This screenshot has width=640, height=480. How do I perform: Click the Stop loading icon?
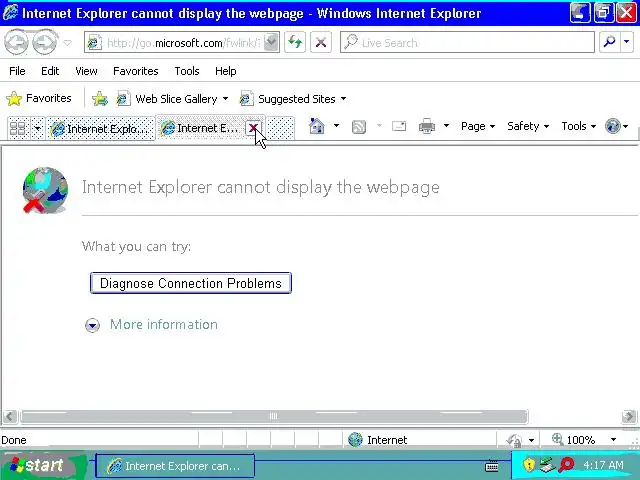click(x=321, y=42)
